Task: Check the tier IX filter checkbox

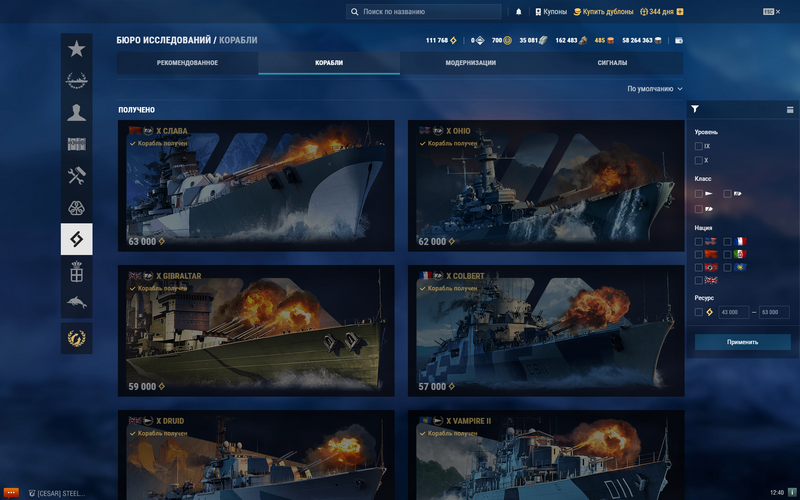Action: point(698,146)
